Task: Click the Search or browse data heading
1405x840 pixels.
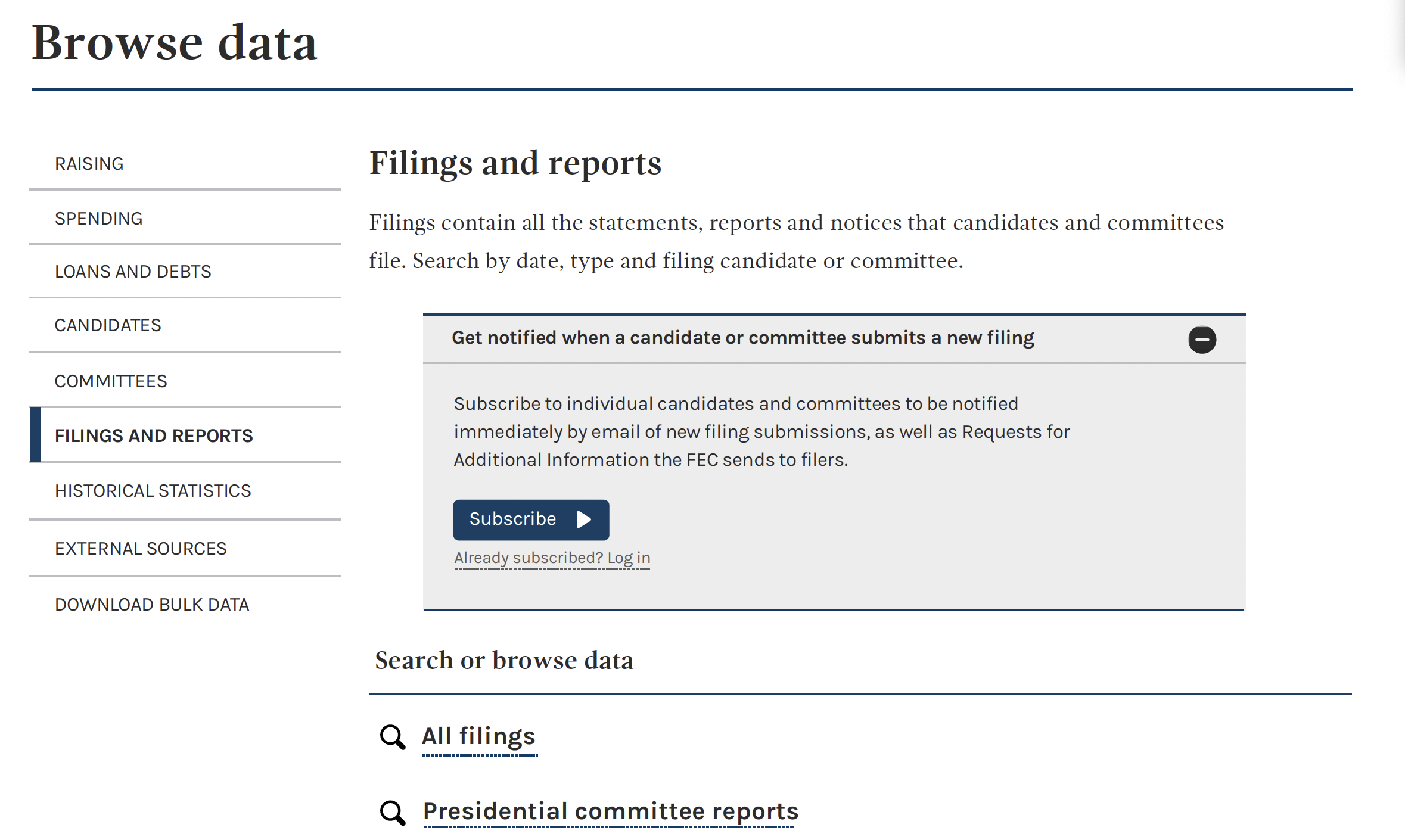Action: (504, 661)
